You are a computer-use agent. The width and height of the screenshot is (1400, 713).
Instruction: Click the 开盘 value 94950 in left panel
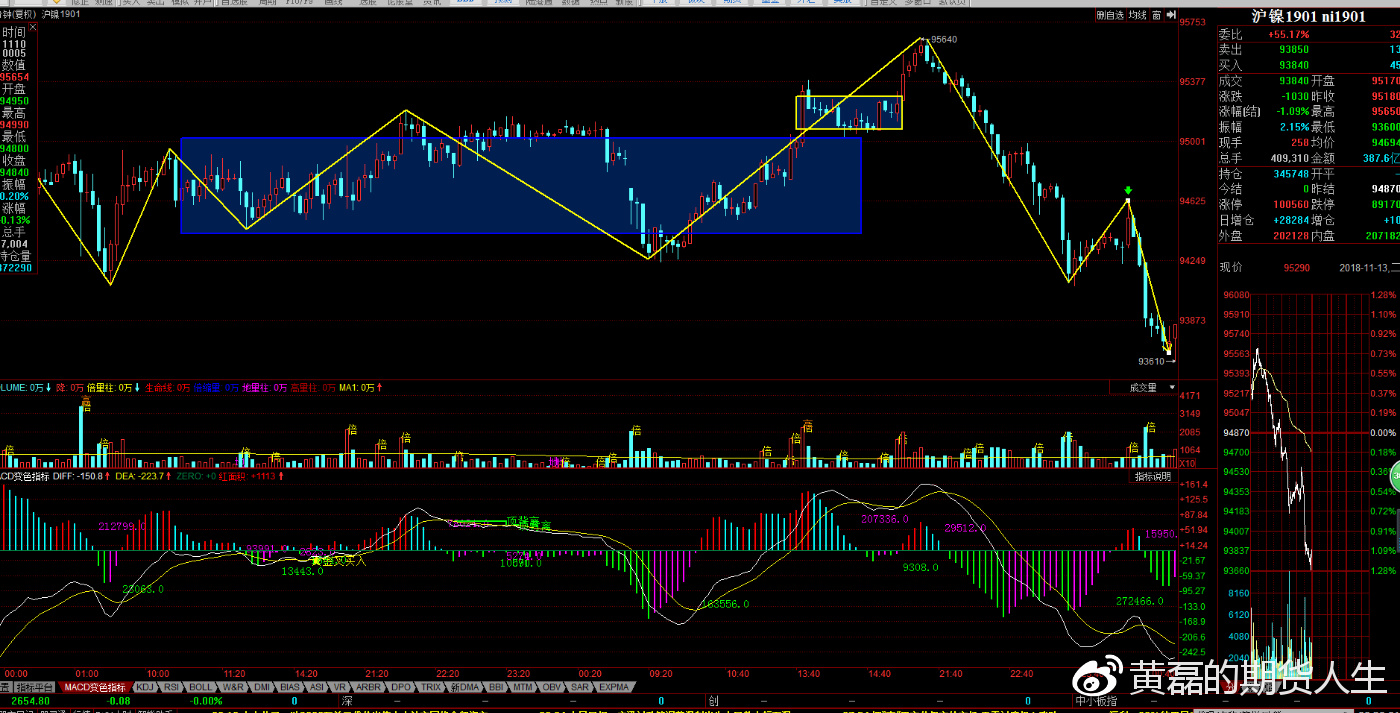[14, 101]
